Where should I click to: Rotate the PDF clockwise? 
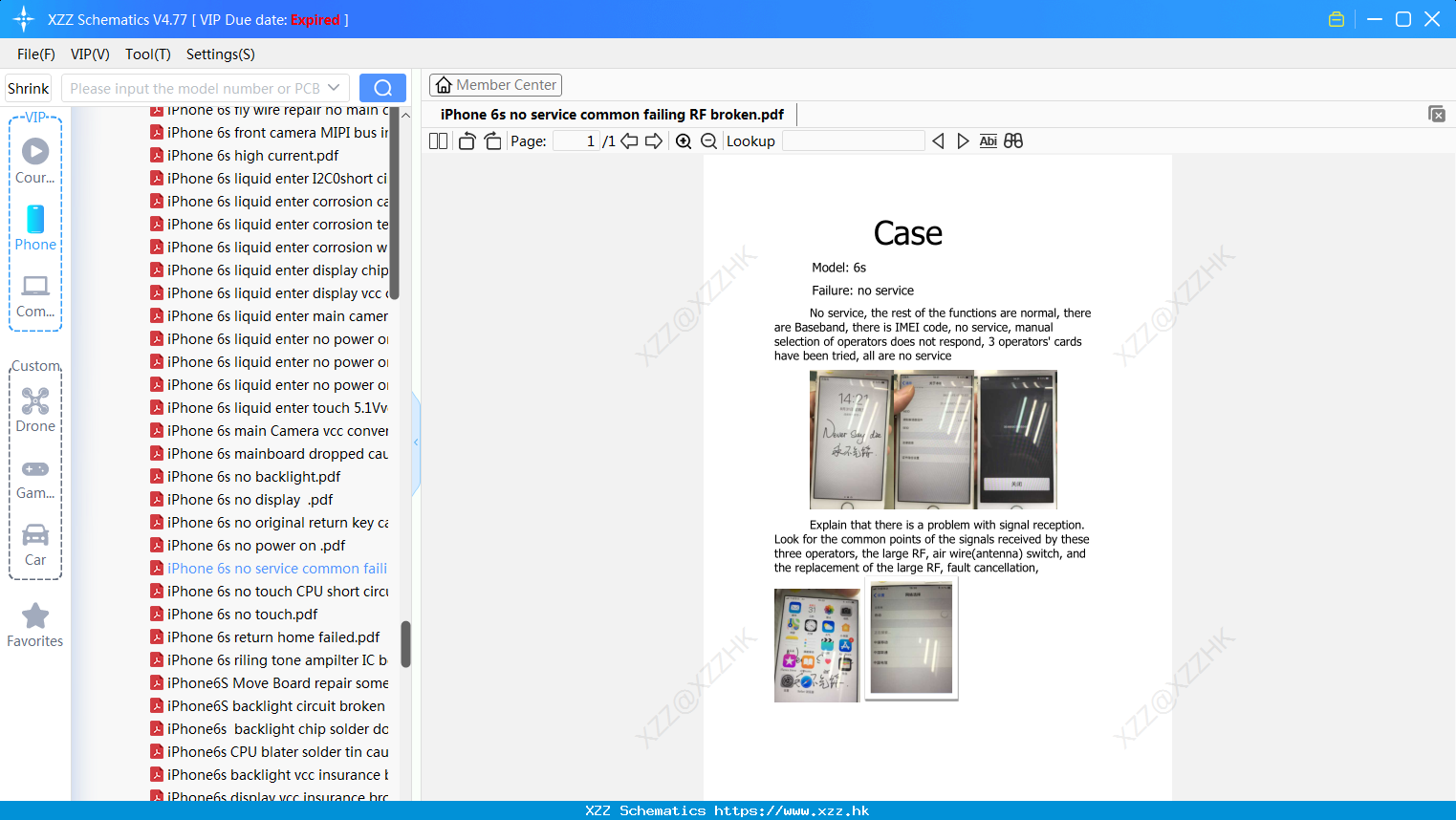pyautogui.click(x=492, y=141)
